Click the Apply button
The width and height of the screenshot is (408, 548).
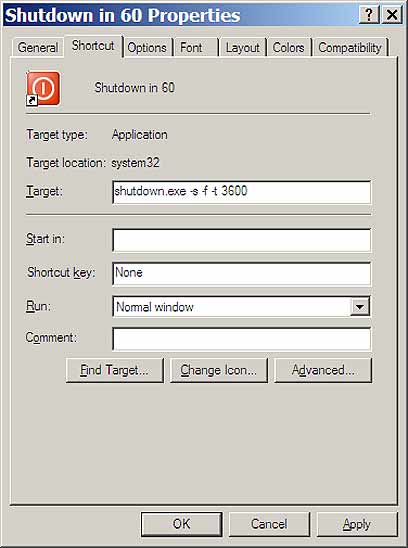pos(357,524)
